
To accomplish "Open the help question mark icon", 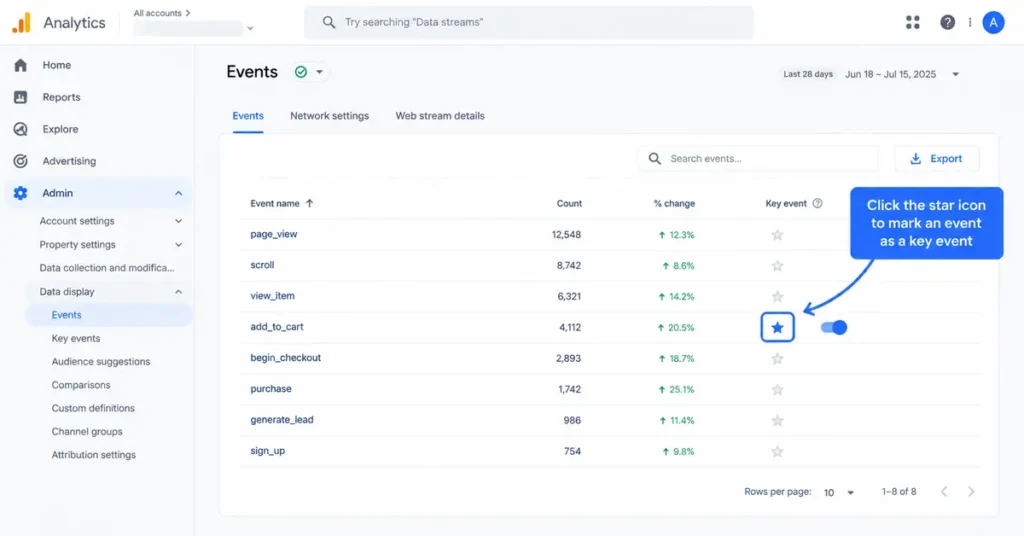I will [x=947, y=22].
